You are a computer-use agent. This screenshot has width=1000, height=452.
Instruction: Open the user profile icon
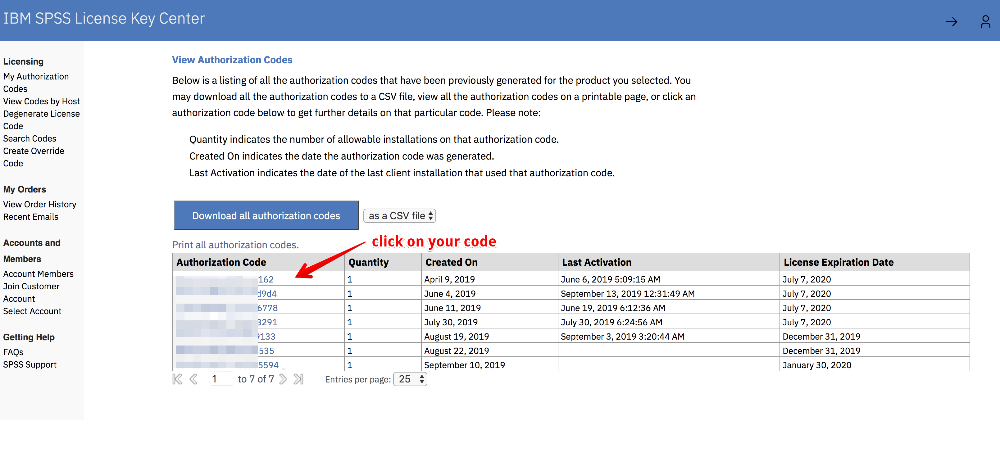[x=985, y=22]
